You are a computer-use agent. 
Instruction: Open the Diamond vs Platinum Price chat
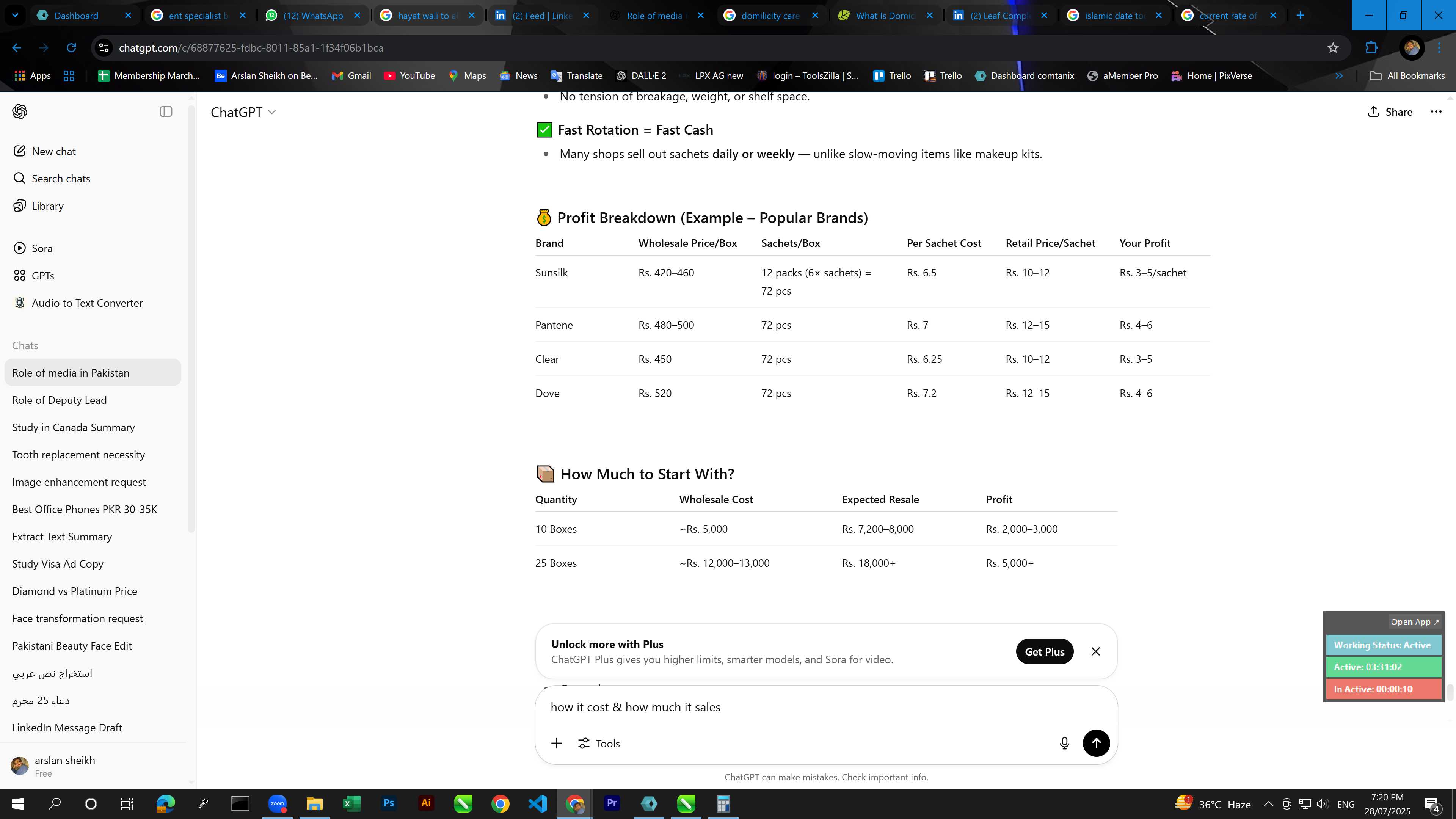pyautogui.click(x=93, y=591)
